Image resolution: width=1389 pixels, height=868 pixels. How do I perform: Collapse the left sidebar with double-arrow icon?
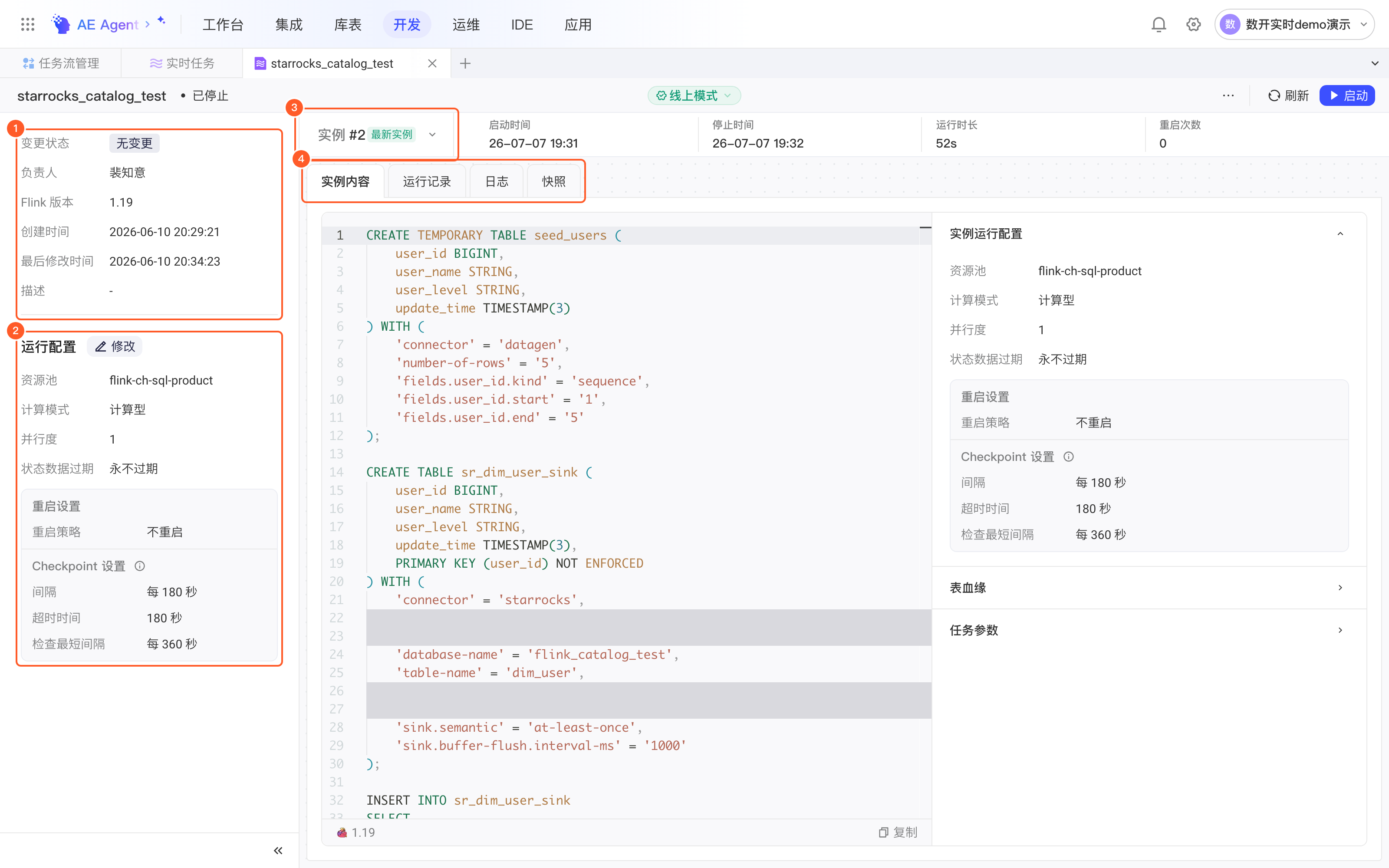[x=278, y=850]
